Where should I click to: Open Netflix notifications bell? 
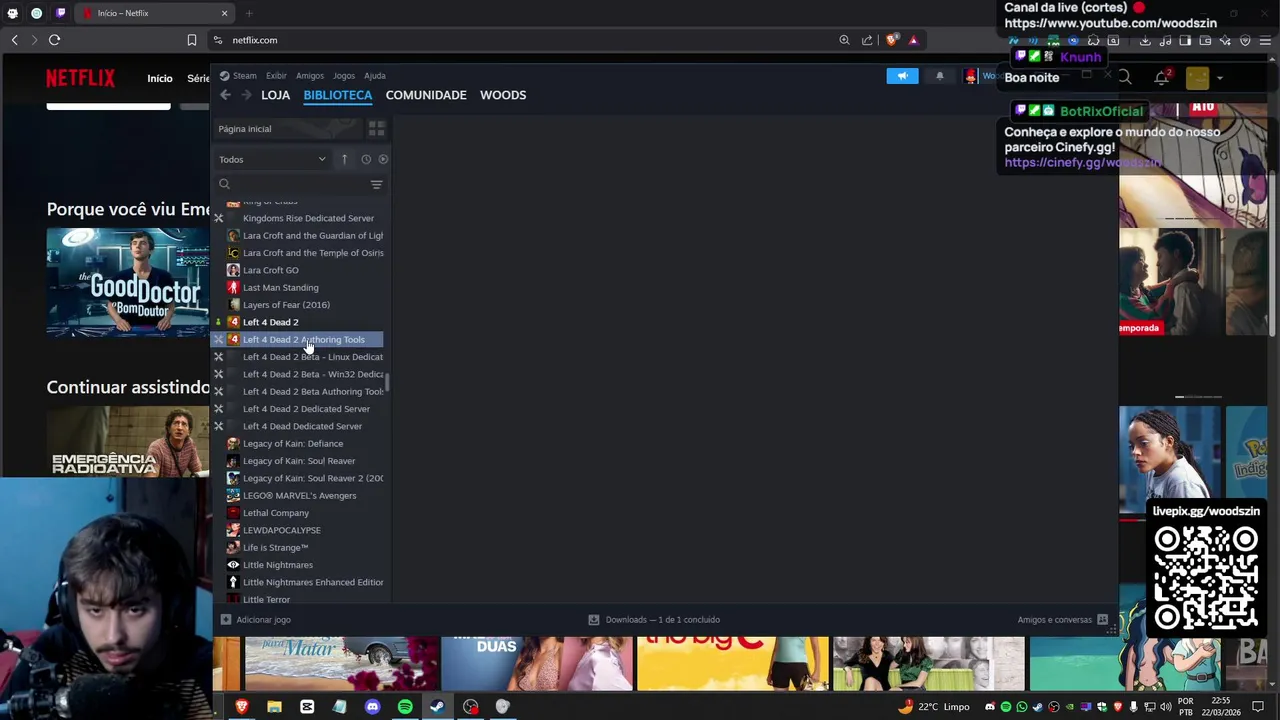[x=1161, y=78]
